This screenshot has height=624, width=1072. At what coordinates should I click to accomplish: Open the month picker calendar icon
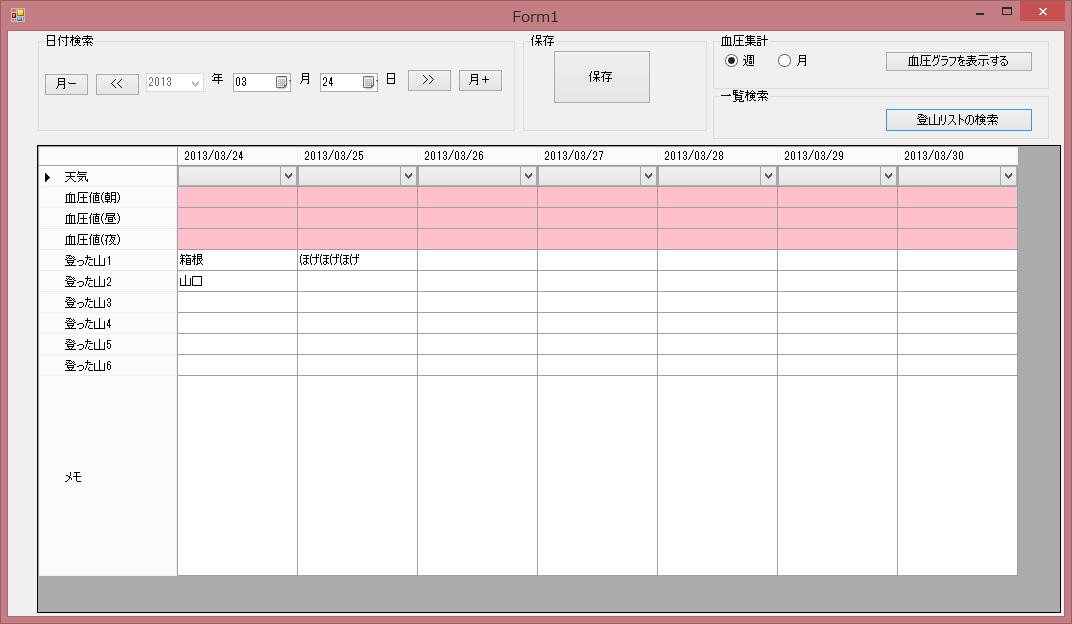click(x=281, y=82)
